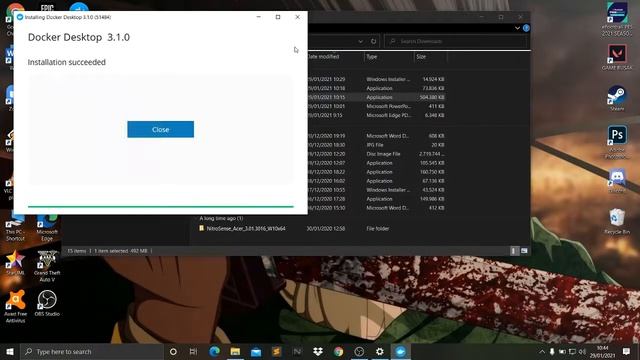The height and width of the screenshot is (360, 640).
Task: Open Settings gear from the taskbar
Action: pos(380,351)
